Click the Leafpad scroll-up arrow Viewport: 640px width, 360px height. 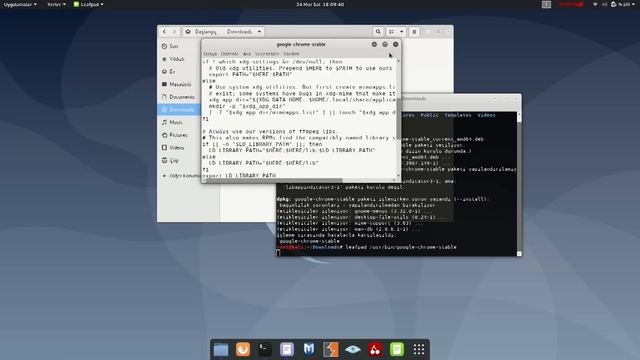click(x=398, y=60)
